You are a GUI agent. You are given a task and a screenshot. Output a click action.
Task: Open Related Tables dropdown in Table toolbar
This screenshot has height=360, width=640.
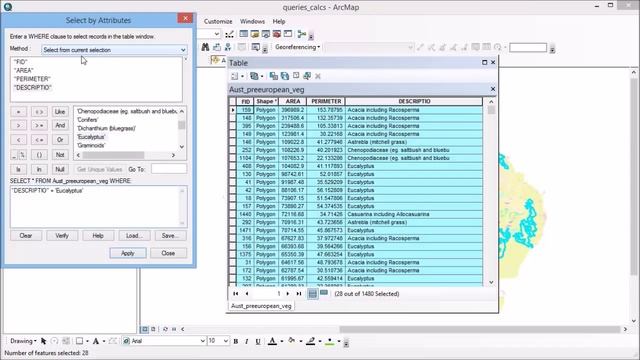[256, 76]
